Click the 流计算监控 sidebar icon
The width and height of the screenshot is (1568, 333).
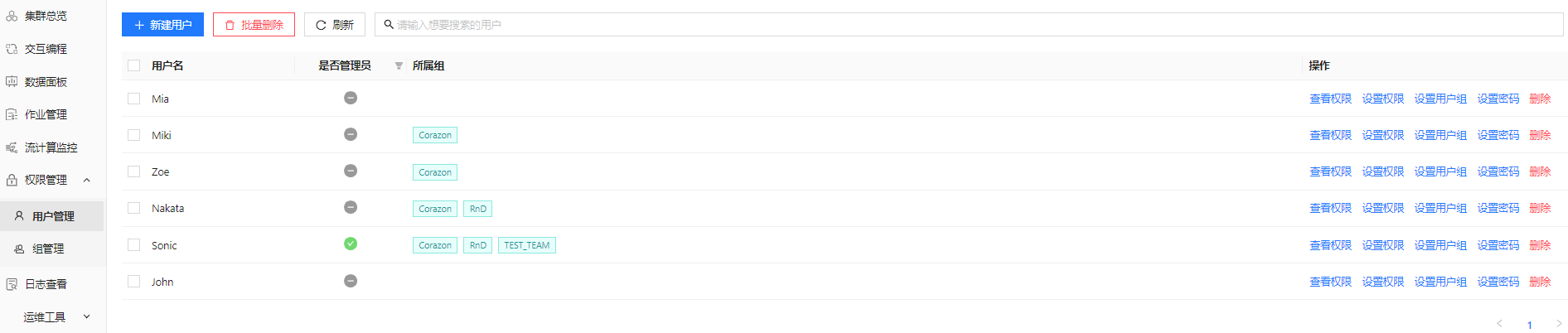click(12, 147)
